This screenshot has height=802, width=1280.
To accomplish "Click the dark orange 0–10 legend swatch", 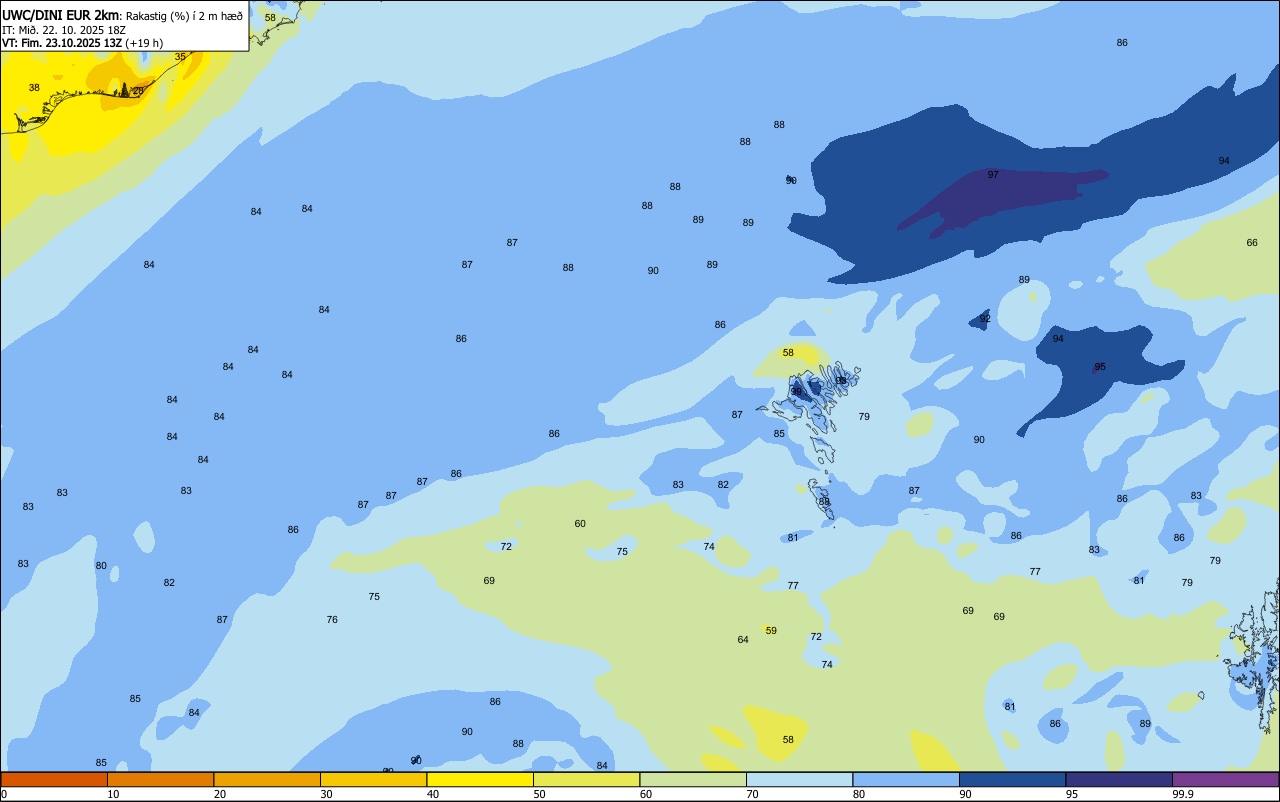I will pos(54,780).
